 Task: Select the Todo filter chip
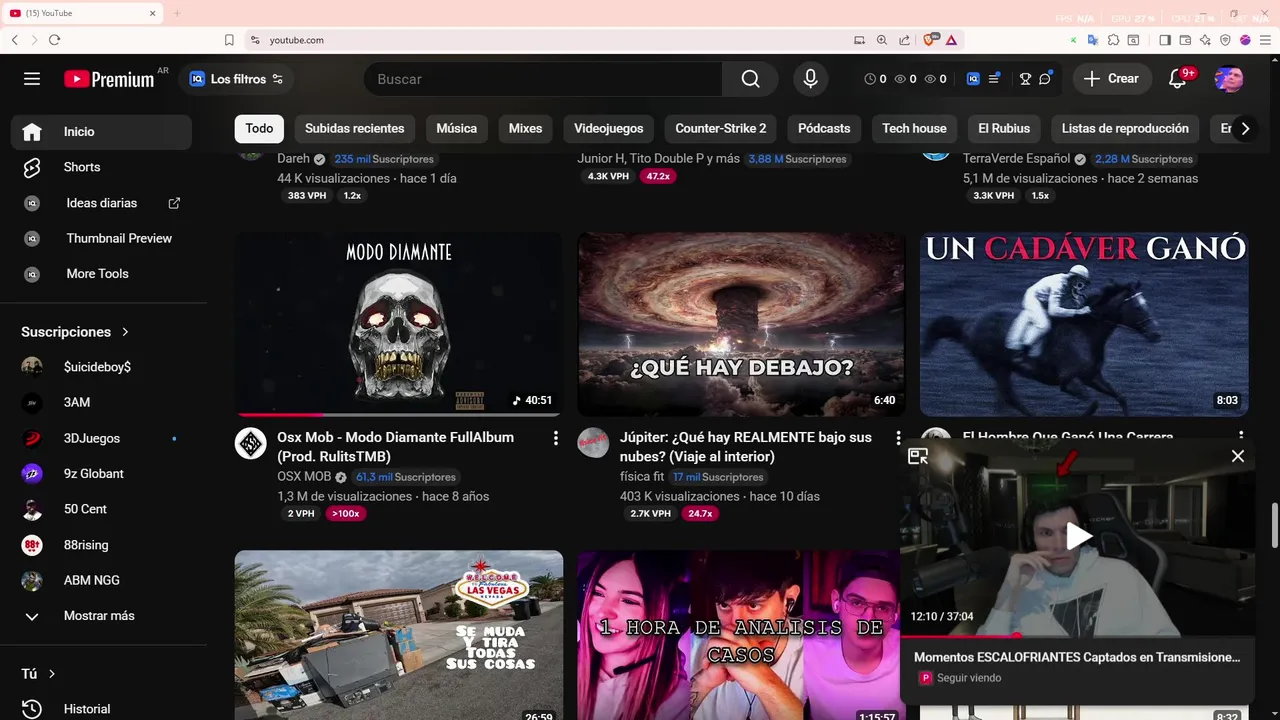point(259,129)
